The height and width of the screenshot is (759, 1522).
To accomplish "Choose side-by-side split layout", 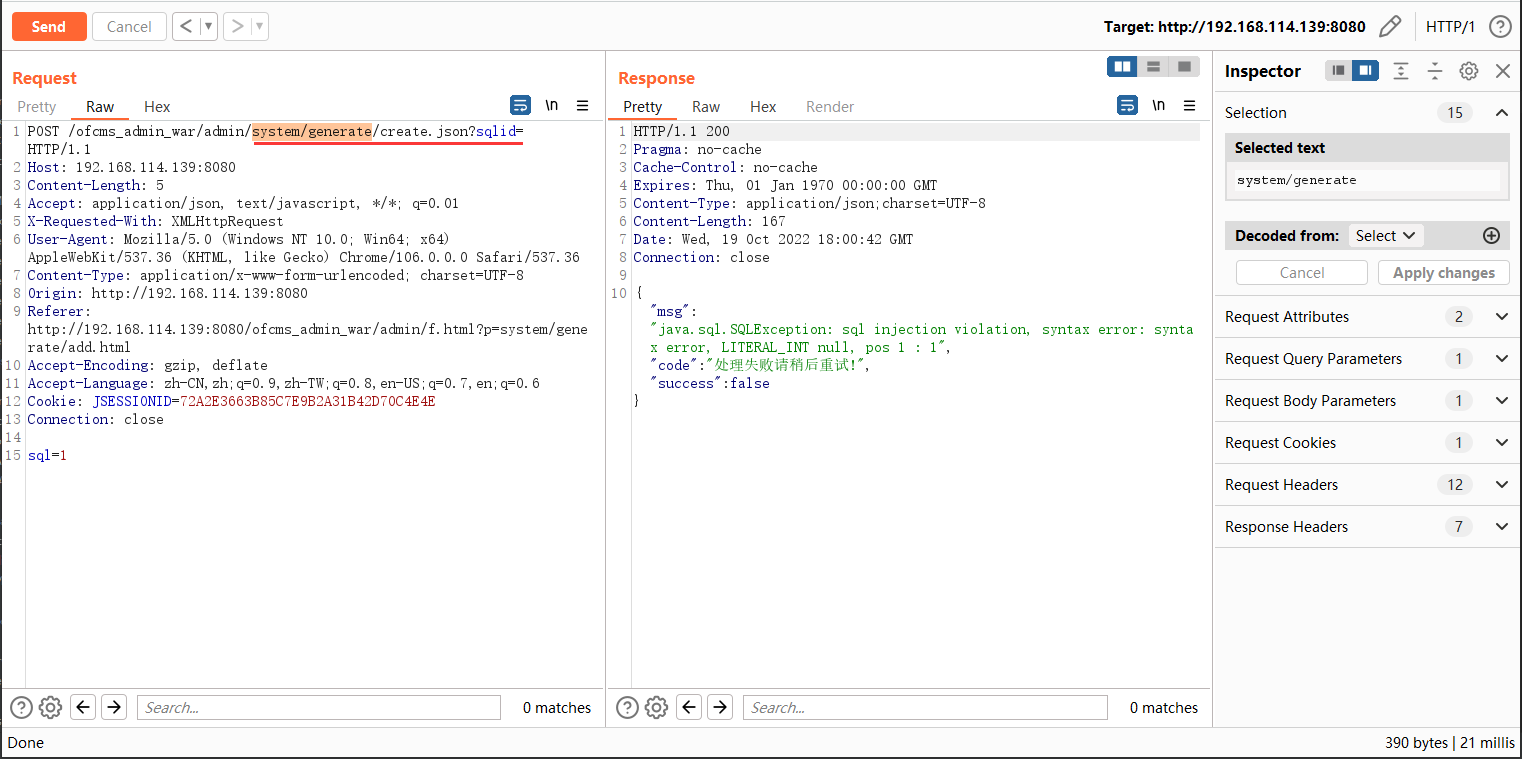I will (x=1123, y=66).
